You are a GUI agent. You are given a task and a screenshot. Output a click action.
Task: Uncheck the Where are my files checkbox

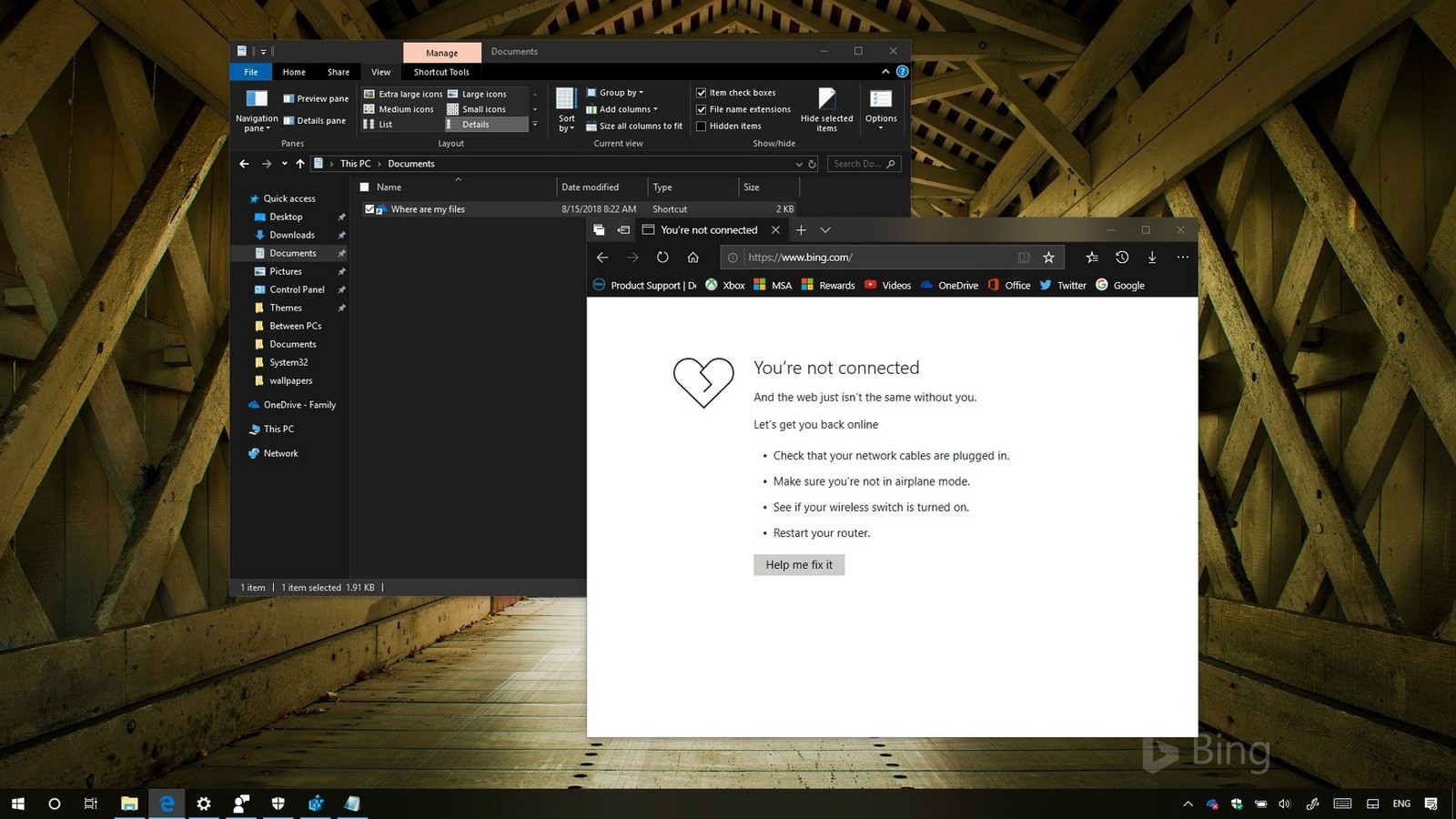point(369,209)
